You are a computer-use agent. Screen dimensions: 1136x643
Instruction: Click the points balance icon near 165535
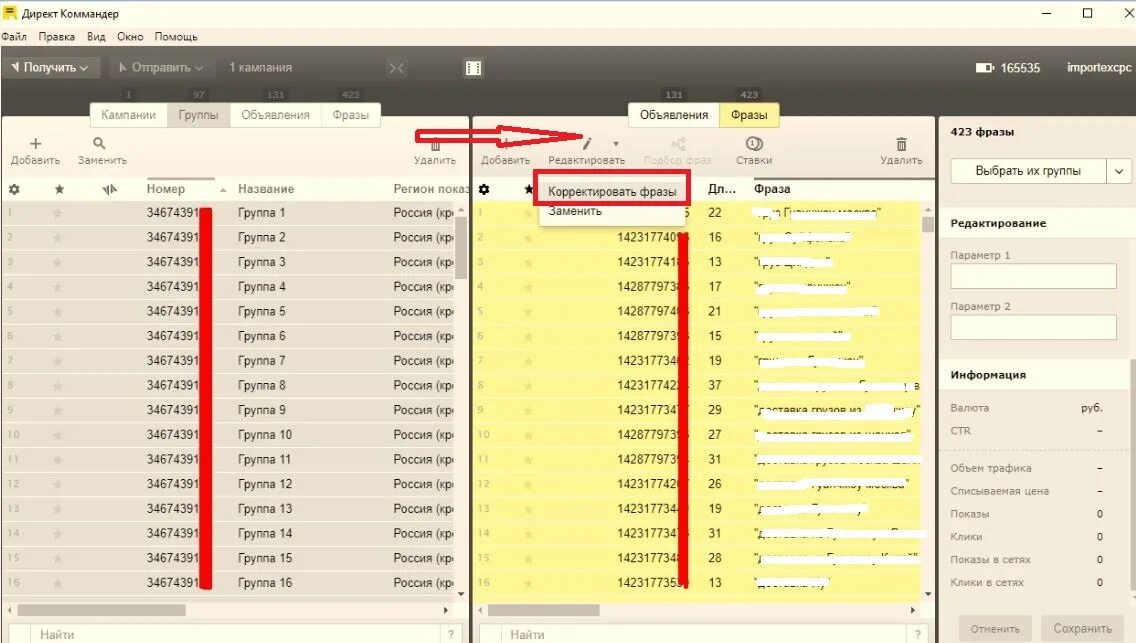point(985,67)
